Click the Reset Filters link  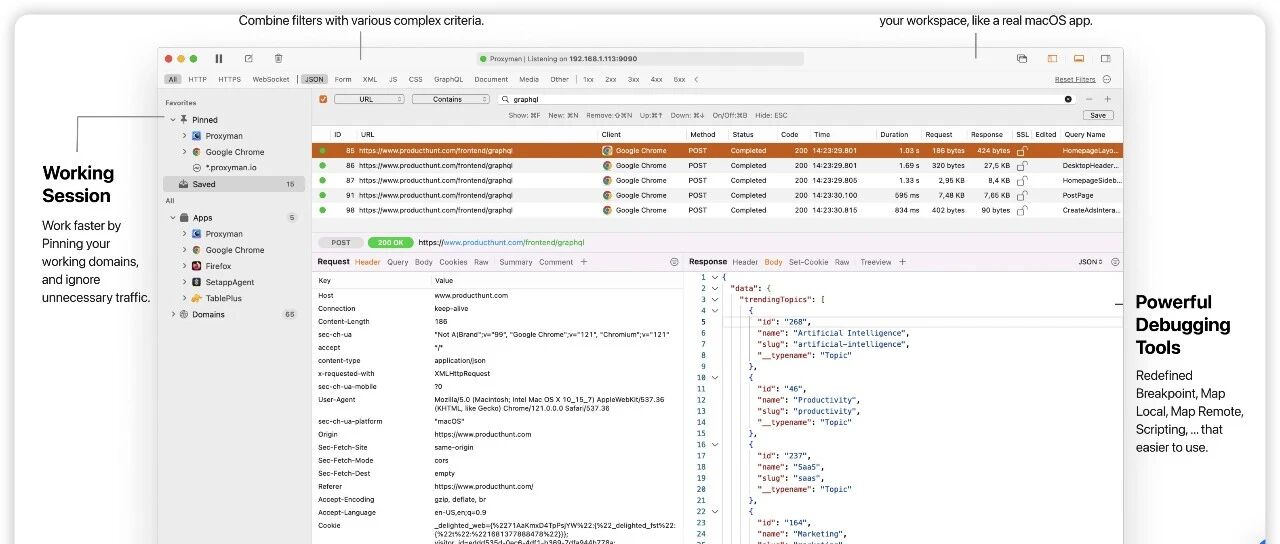(x=1075, y=79)
